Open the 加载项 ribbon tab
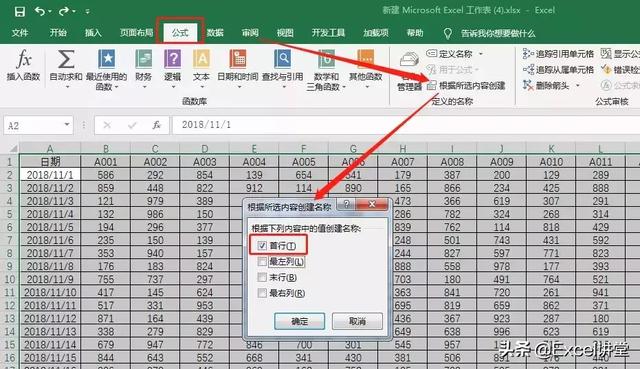The height and width of the screenshot is (369, 640). (376, 33)
